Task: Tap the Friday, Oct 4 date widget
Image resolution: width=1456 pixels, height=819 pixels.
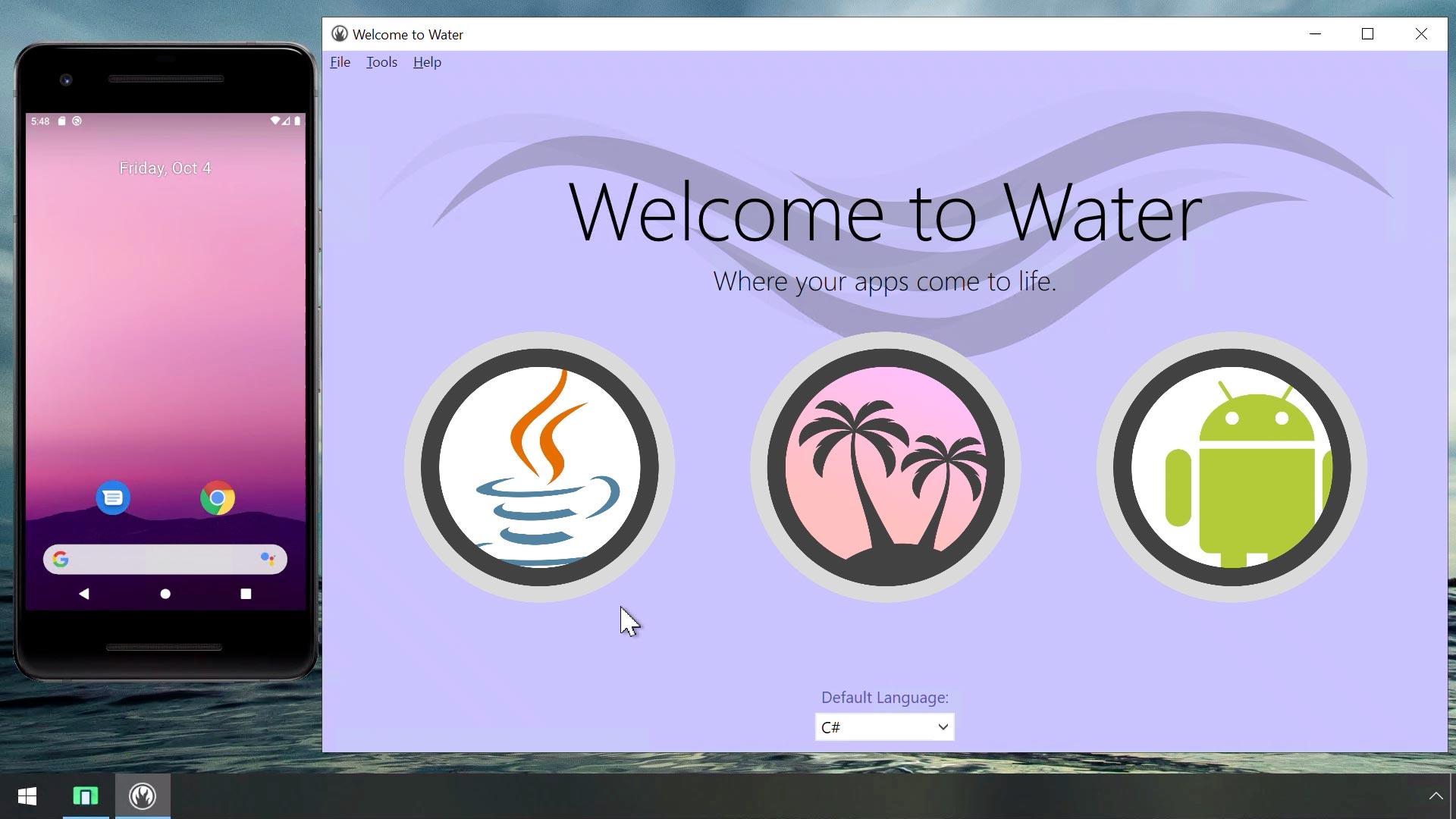Action: (165, 168)
